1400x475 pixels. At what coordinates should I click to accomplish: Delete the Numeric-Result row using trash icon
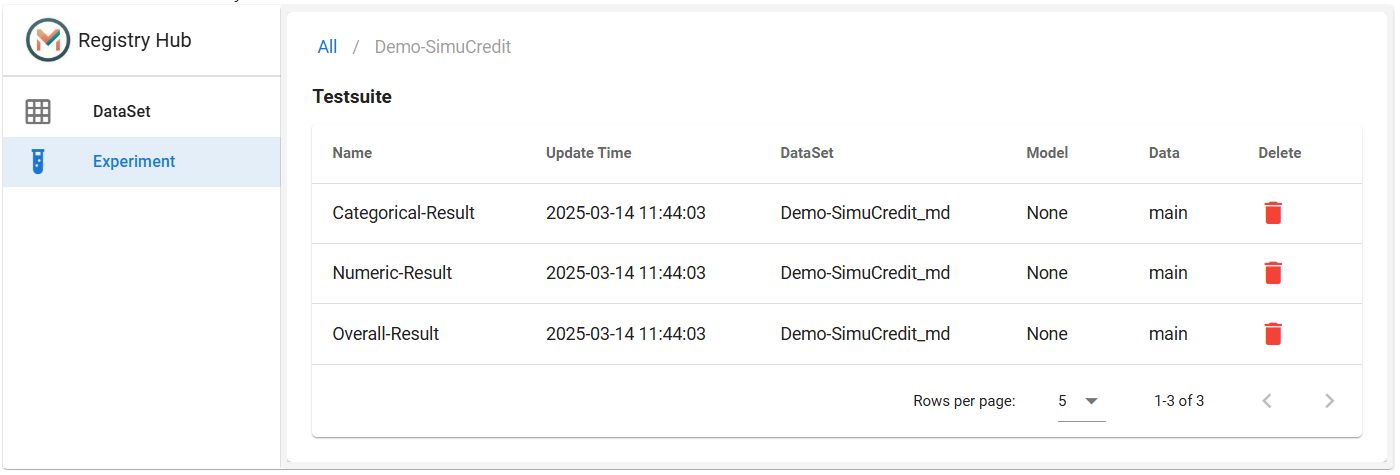pyautogui.click(x=1273, y=273)
